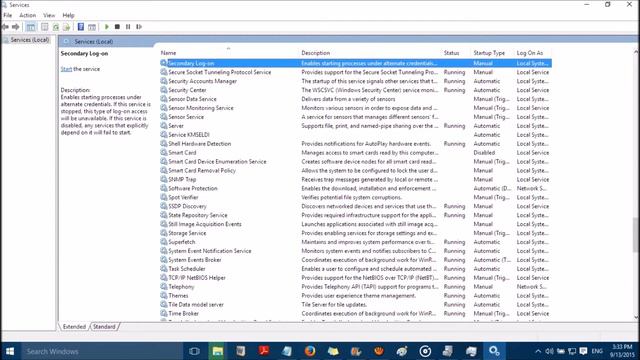
Task: Click the vertical scrollbar thumb of the services list
Action: 636,236
